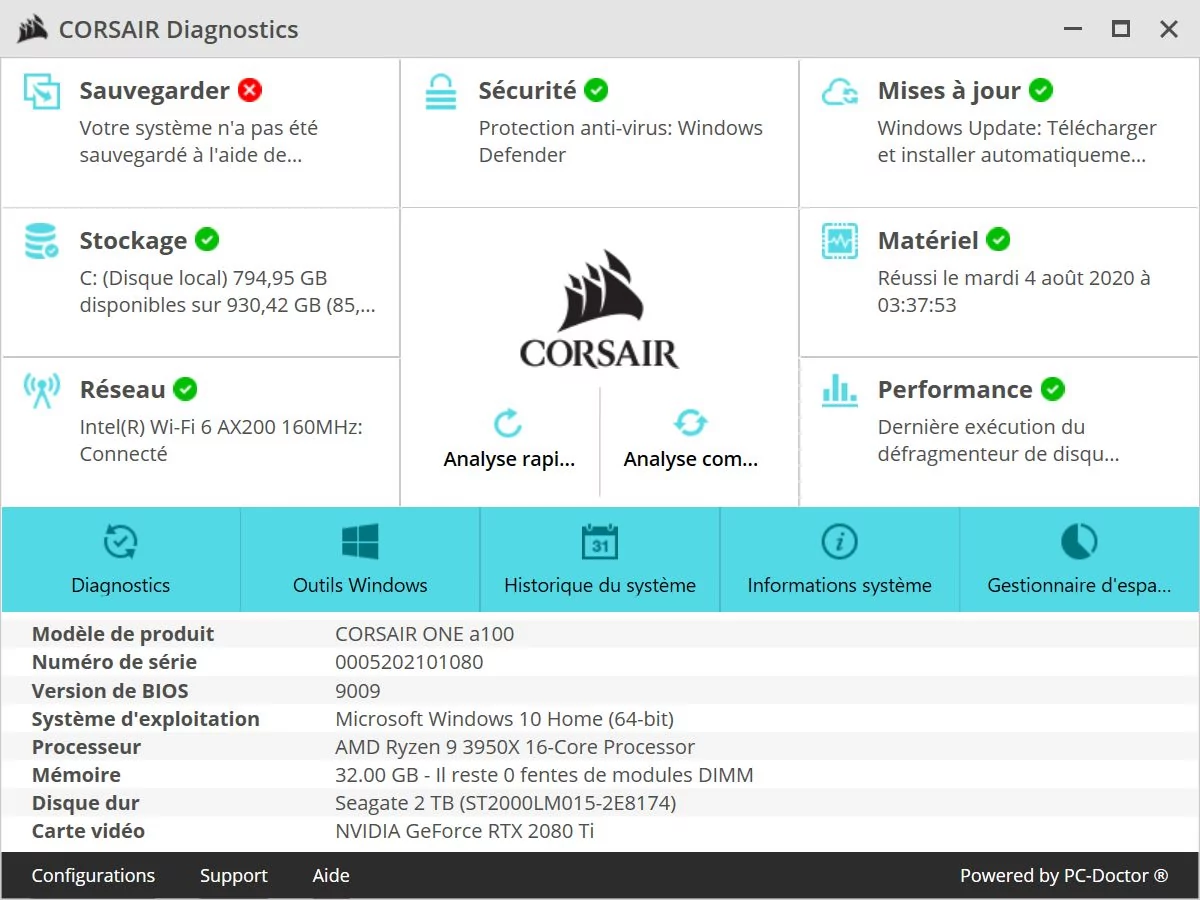Click the green checkmark next to Mises à jour

[x=1041, y=90]
